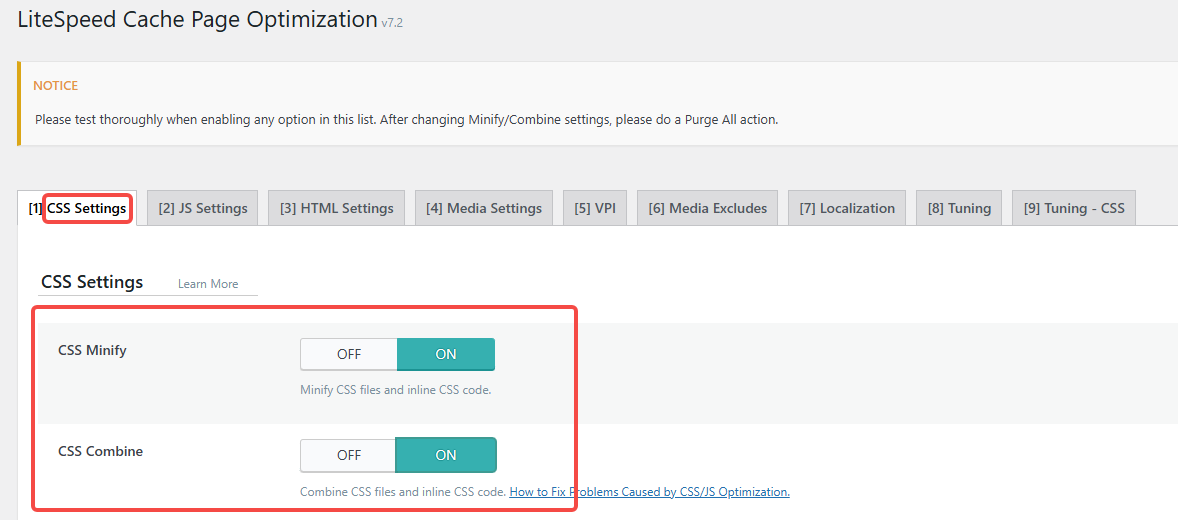The image size is (1178, 520).
Task: Open the How to Fix Problems link
Action: tap(649, 492)
